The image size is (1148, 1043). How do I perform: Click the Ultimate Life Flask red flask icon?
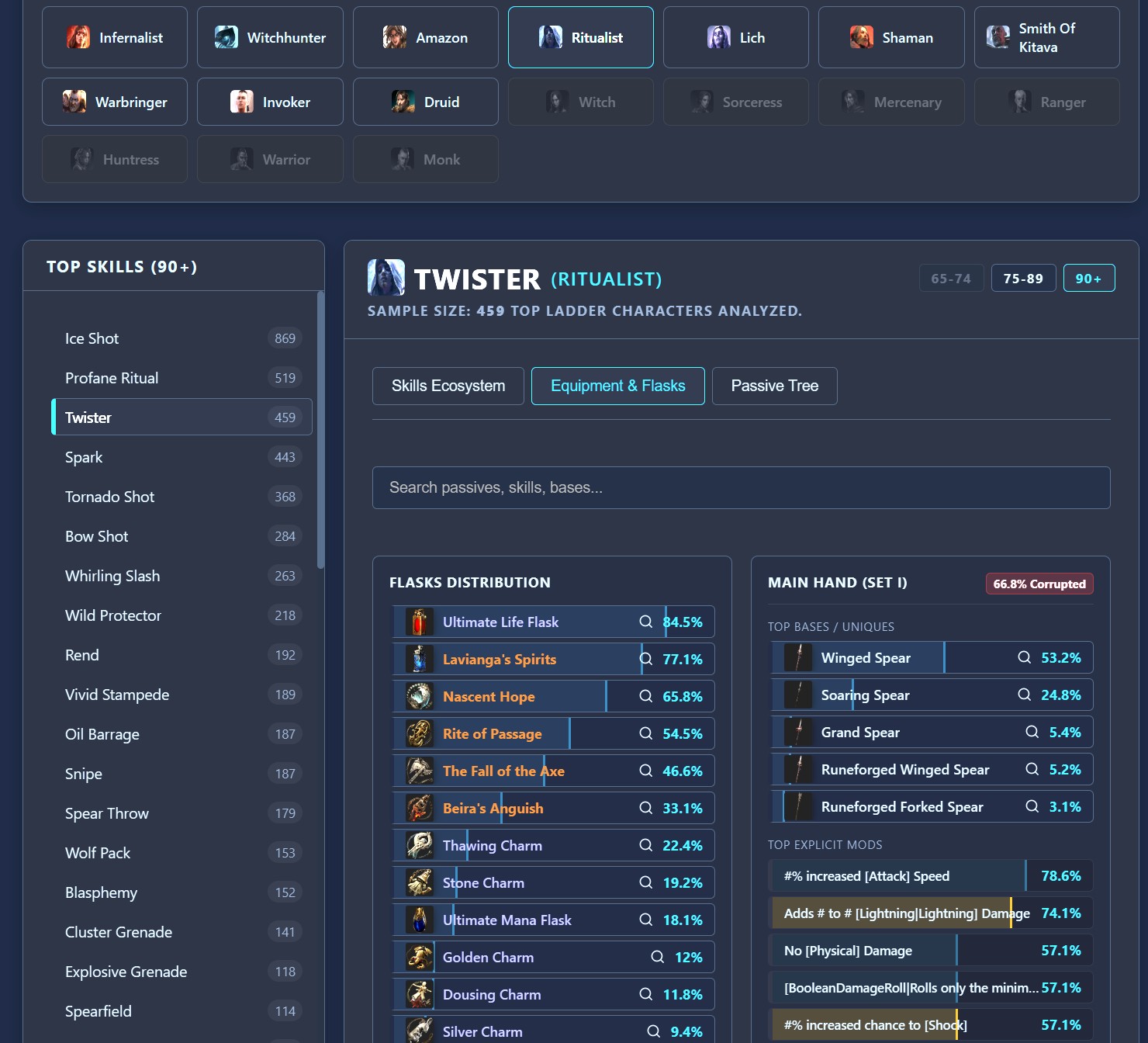[420, 622]
